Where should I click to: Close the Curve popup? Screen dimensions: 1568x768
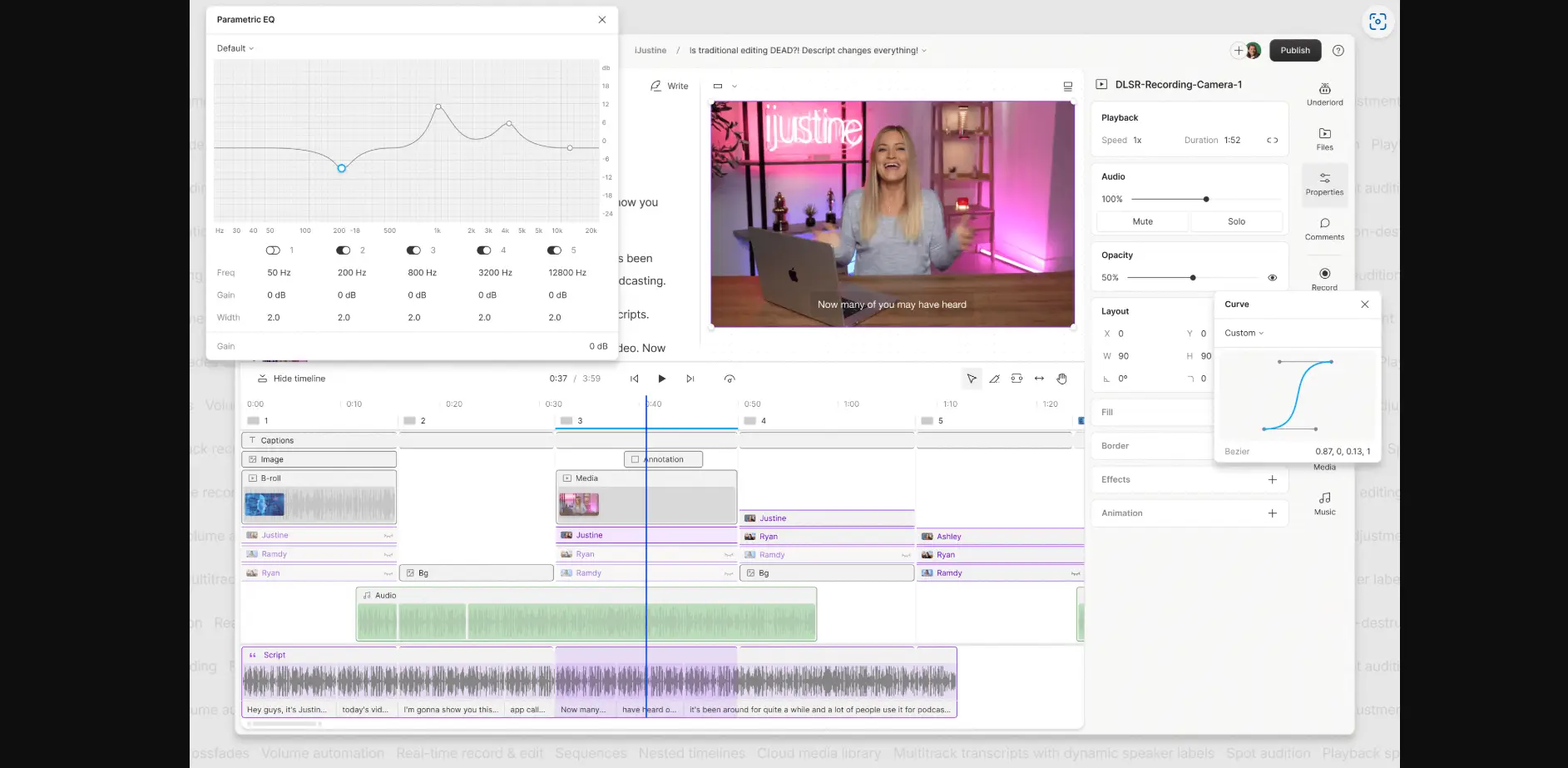click(x=1364, y=304)
